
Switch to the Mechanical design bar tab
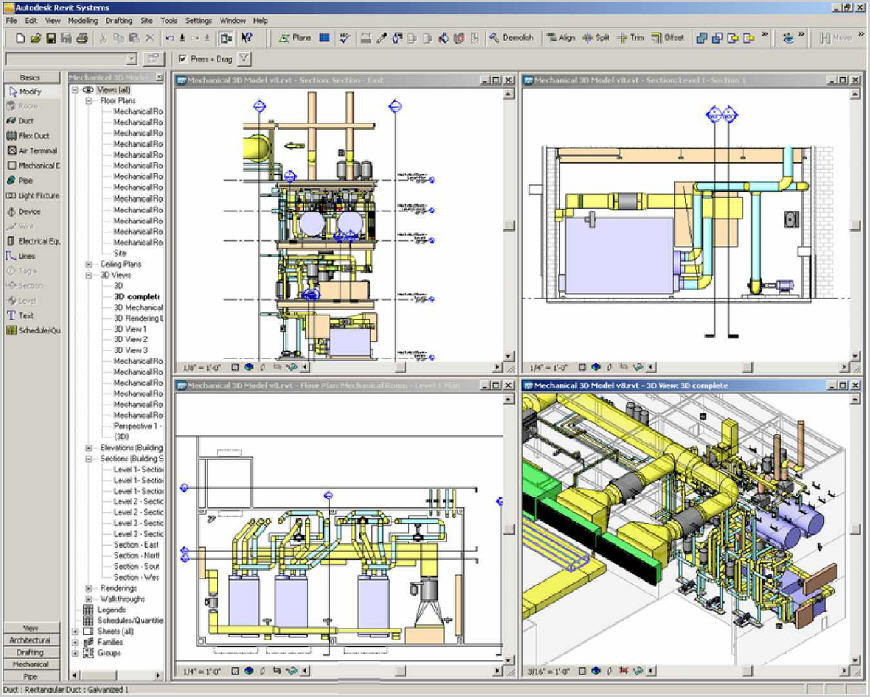(x=32, y=664)
